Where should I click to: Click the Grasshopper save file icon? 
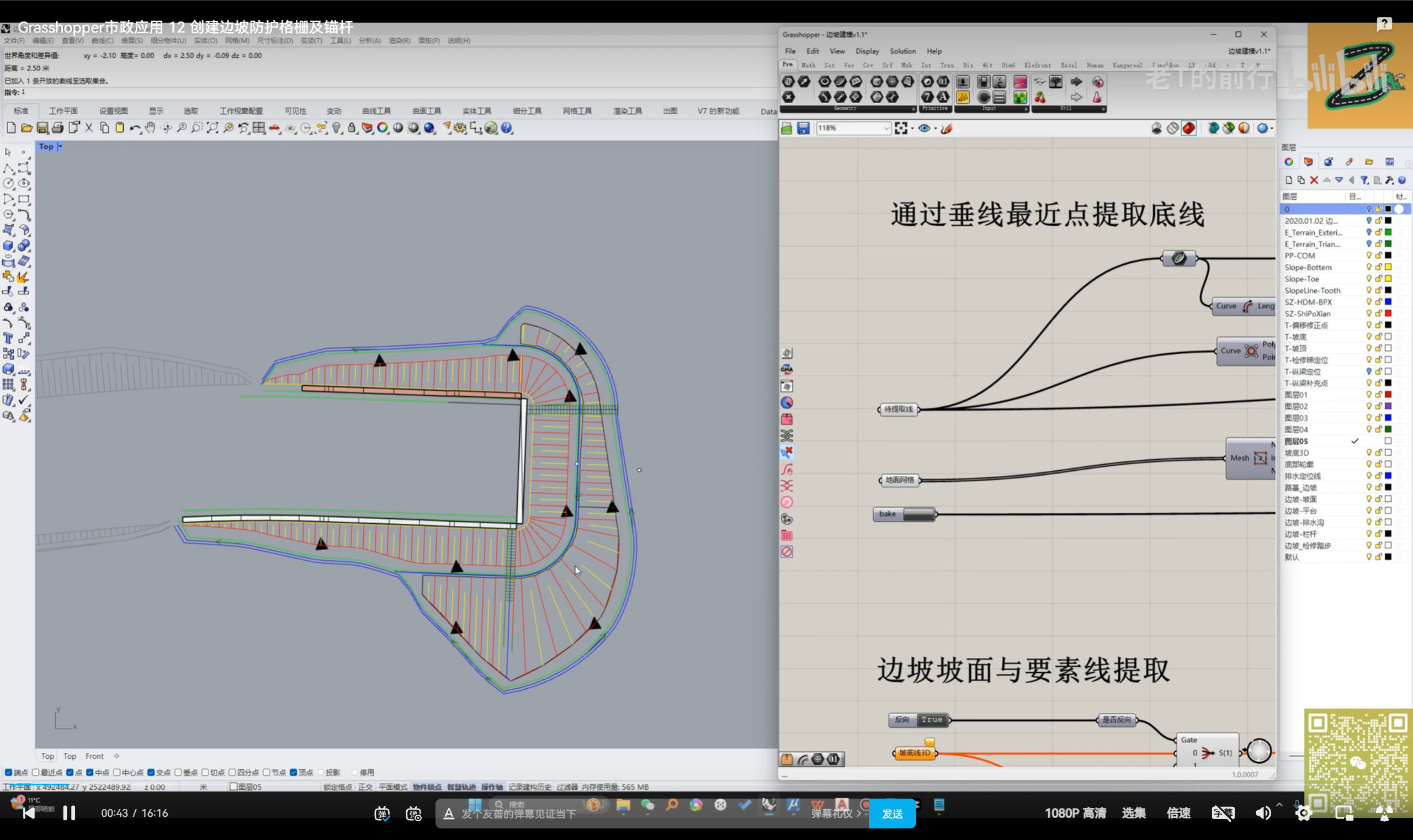[803, 129]
